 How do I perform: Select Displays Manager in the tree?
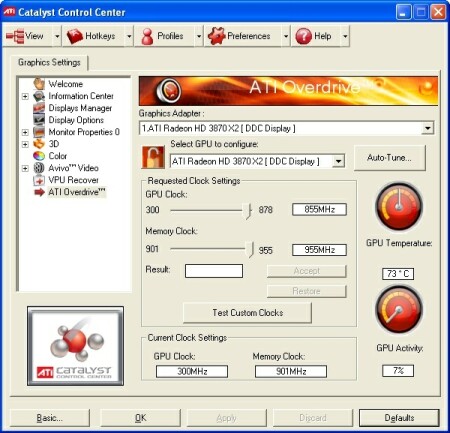click(x=80, y=108)
